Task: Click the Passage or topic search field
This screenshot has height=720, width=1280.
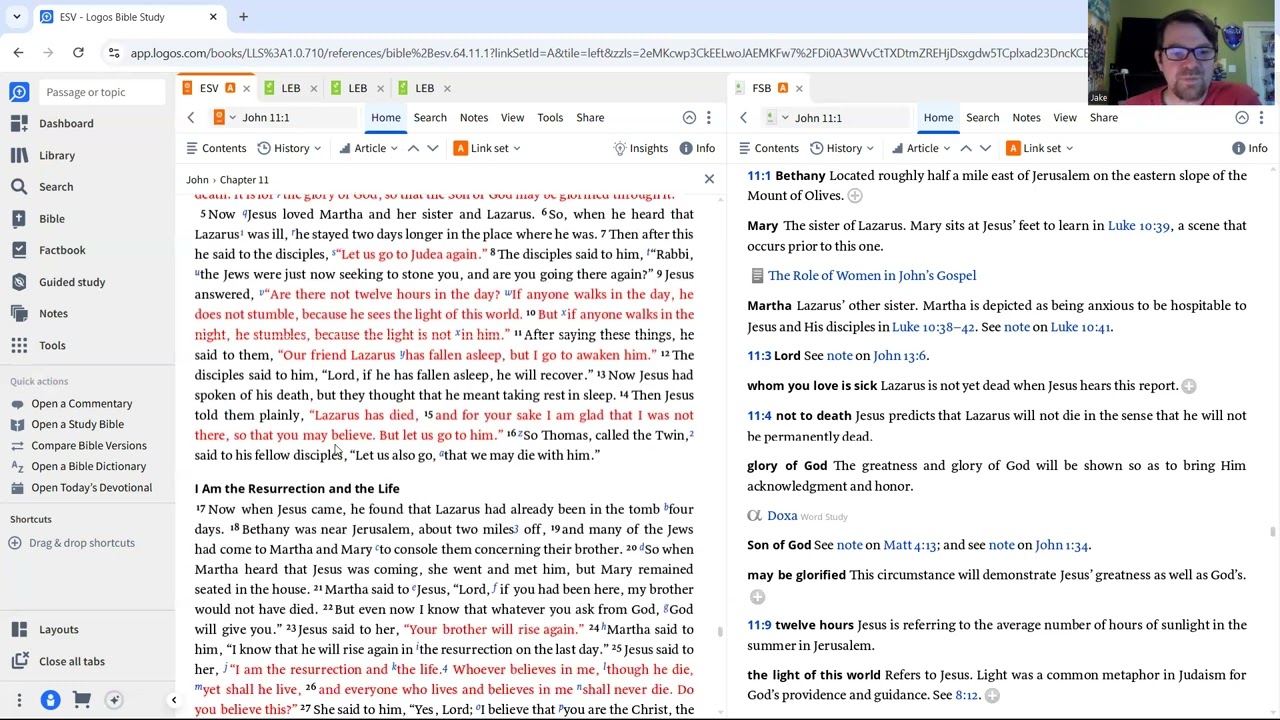Action: tap(100, 92)
